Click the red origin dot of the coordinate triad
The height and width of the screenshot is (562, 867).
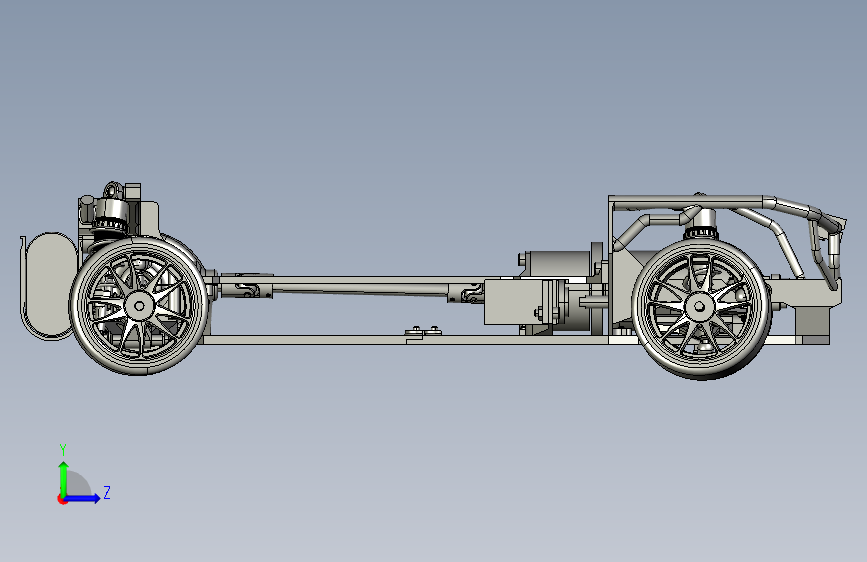(62, 499)
